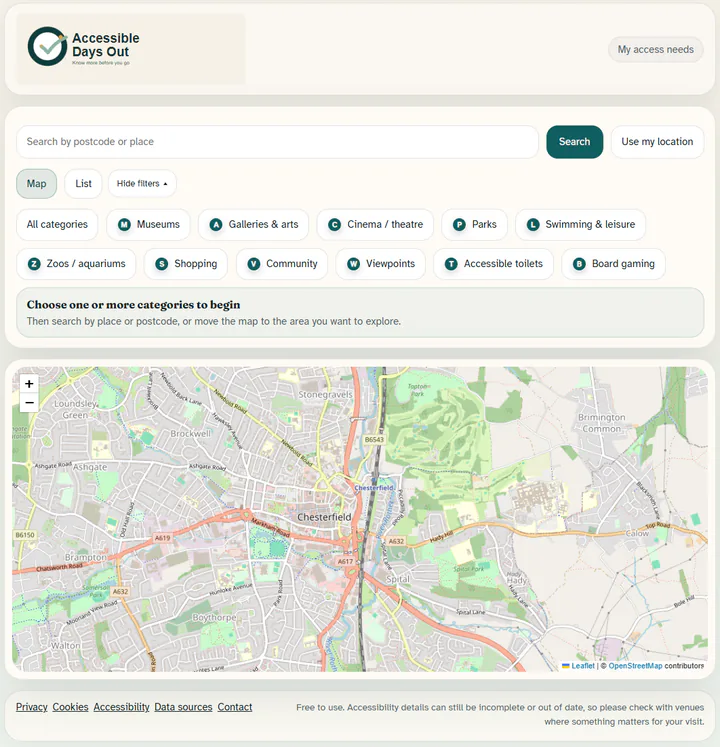Open the Data sources page

coord(183,707)
